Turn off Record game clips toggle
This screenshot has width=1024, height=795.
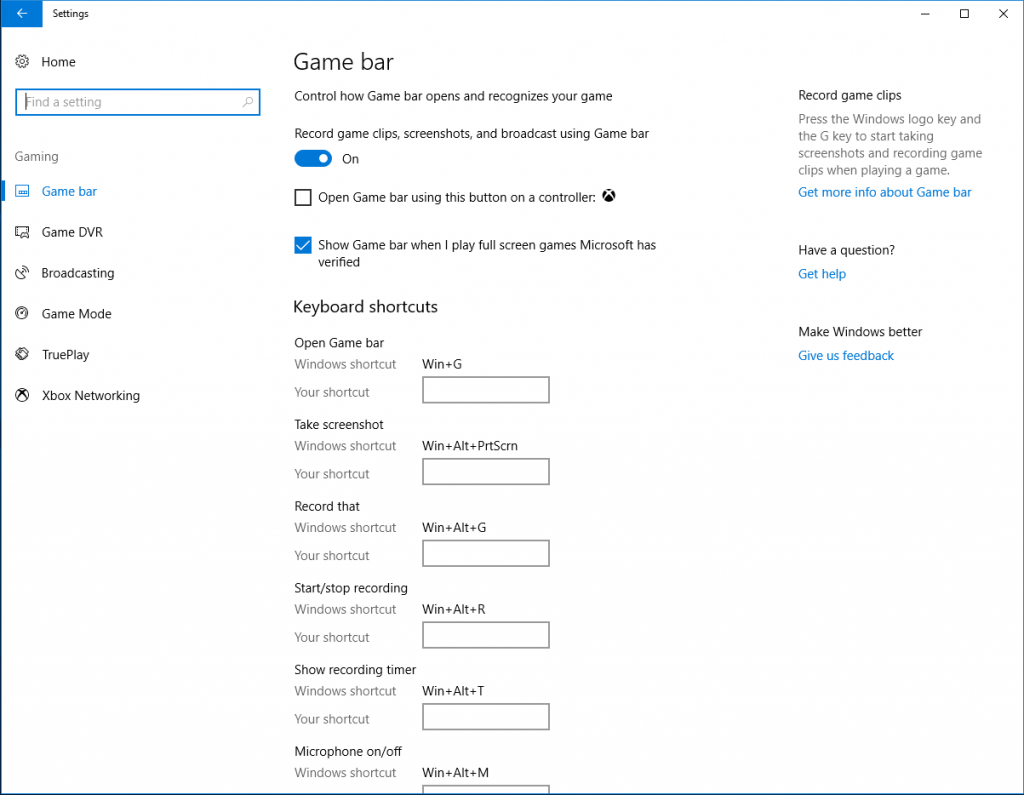tap(313, 158)
